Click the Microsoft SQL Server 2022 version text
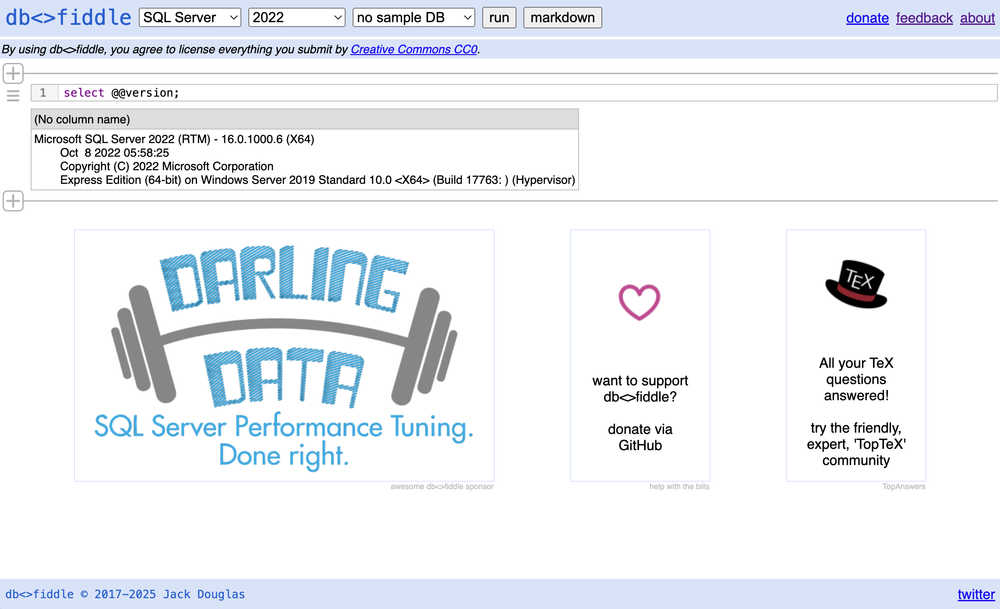 tap(174, 139)
